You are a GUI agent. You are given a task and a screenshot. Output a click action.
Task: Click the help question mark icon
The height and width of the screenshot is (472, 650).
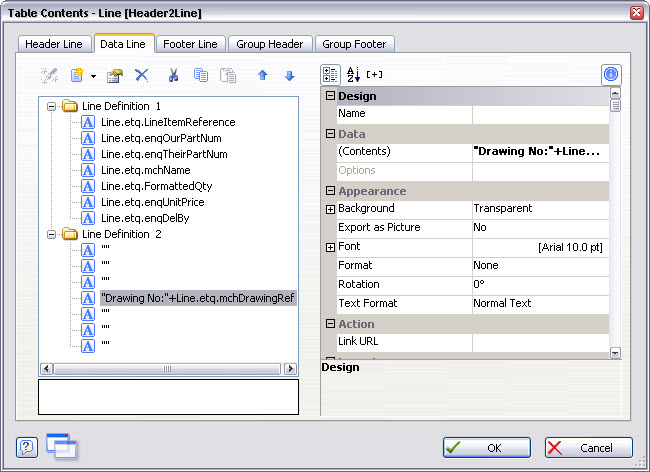pos(27,448)
